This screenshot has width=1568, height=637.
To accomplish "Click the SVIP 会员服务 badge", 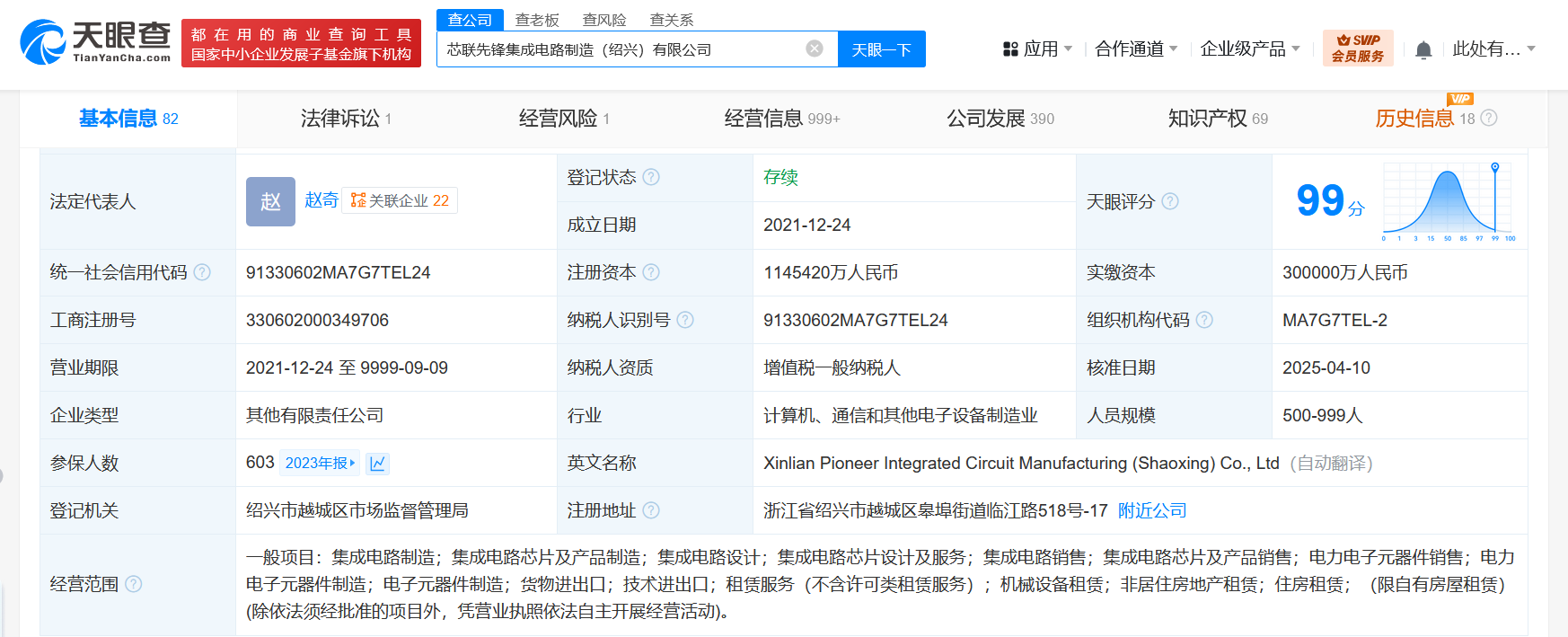I will [x=1357, y=49].
